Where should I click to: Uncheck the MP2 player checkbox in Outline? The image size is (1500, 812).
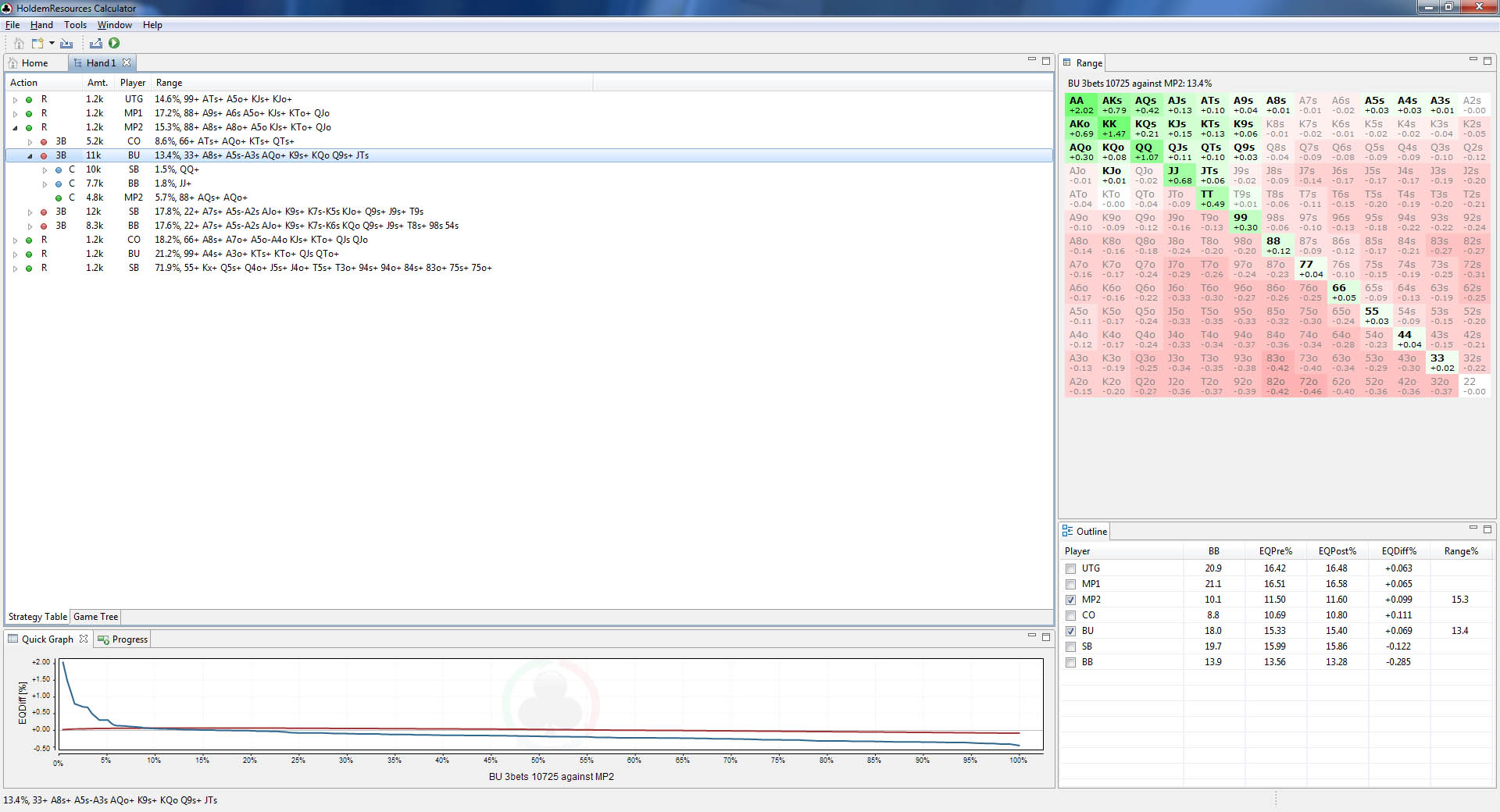(1070, 600)
